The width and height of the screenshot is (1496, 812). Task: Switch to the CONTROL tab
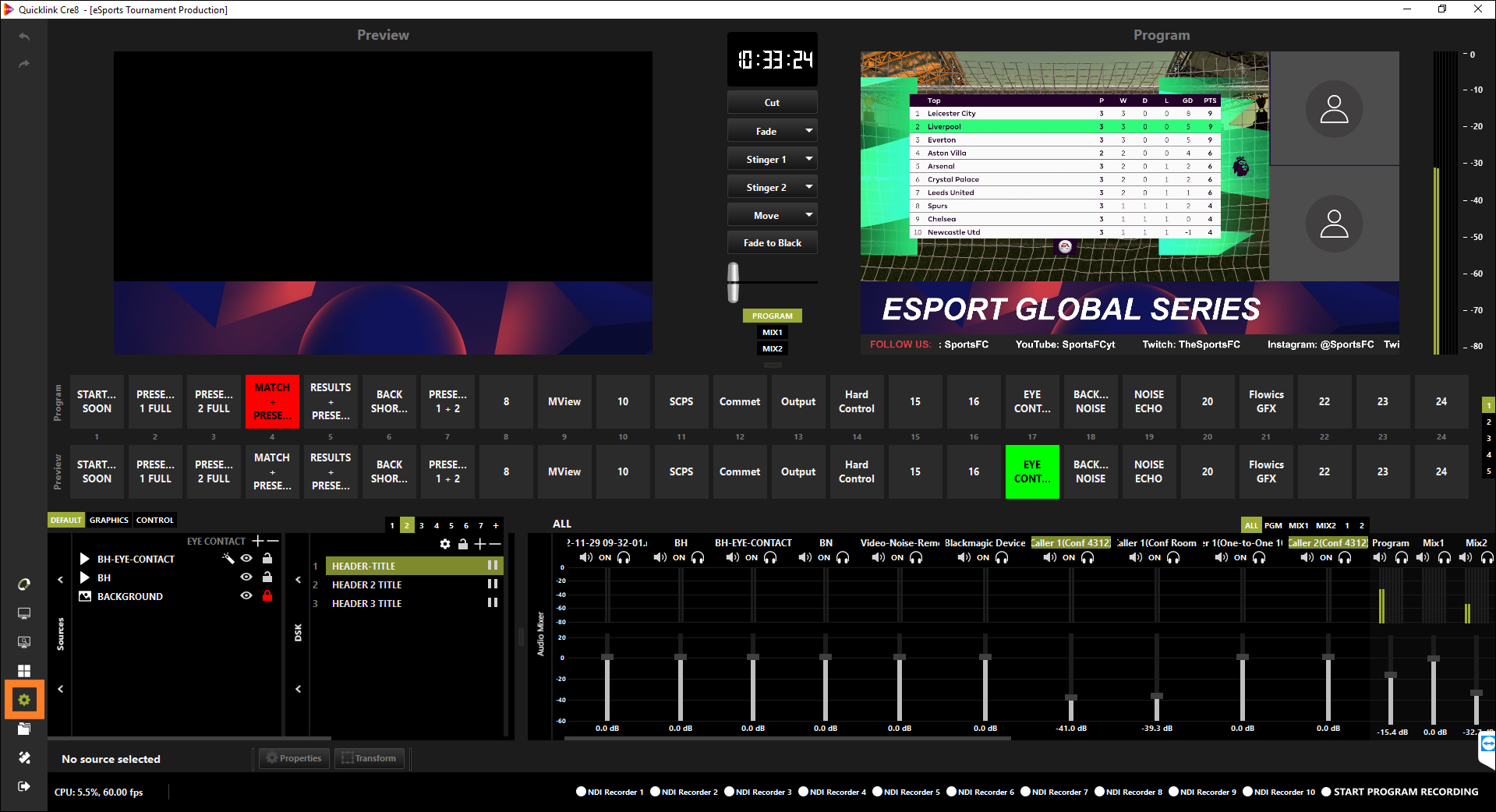tap(155, 520)
